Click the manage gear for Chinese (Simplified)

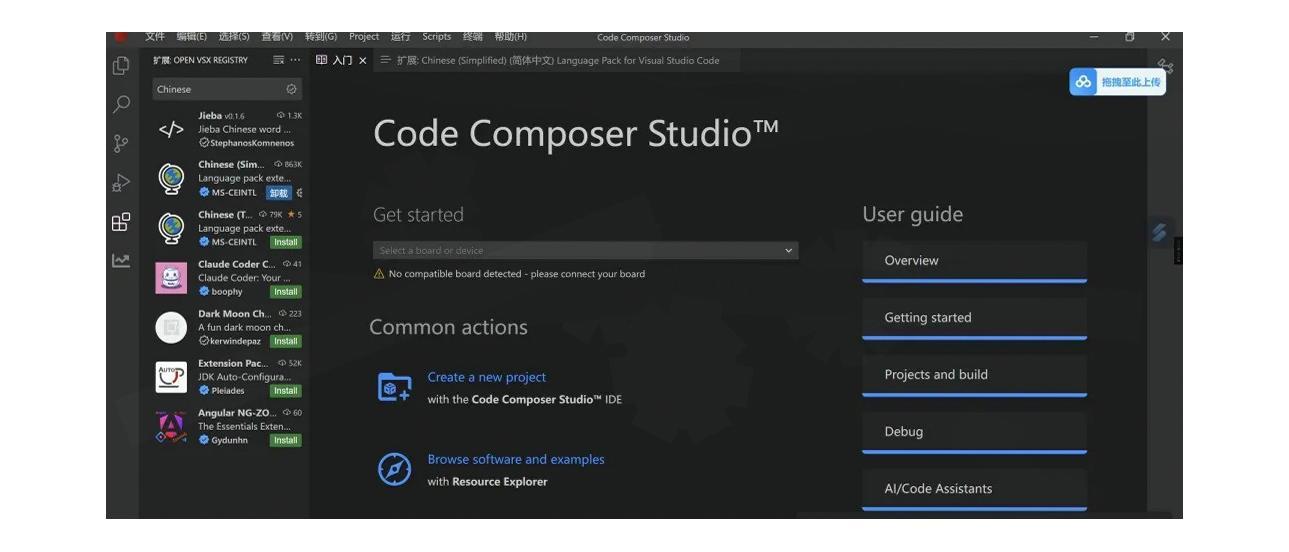pos(299,193)
